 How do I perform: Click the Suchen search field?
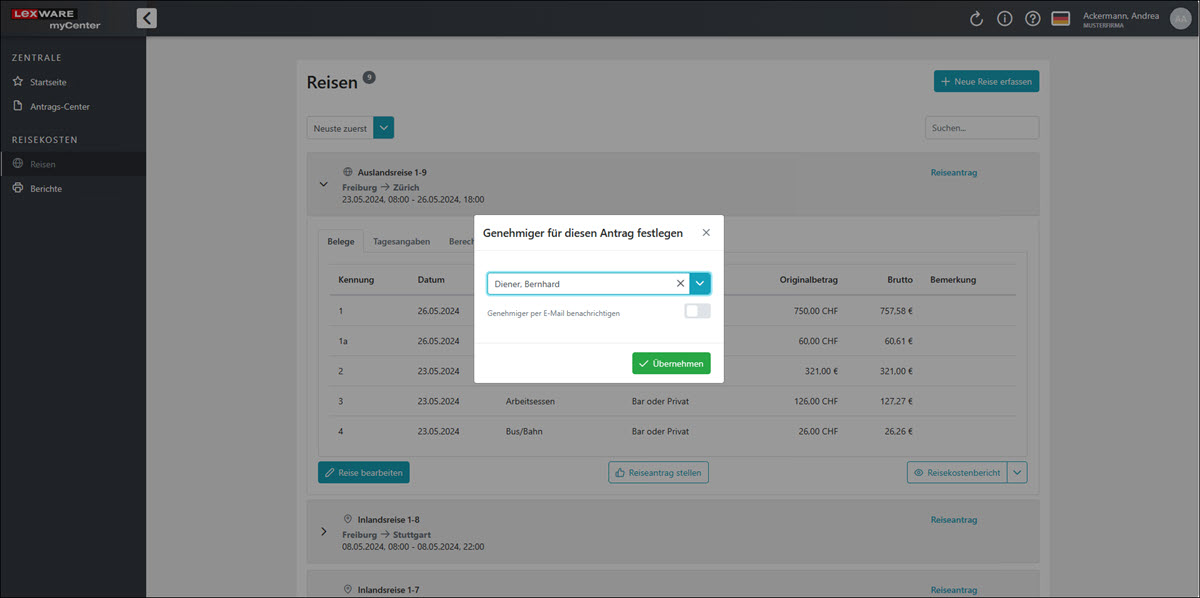[x=981, y=128]
